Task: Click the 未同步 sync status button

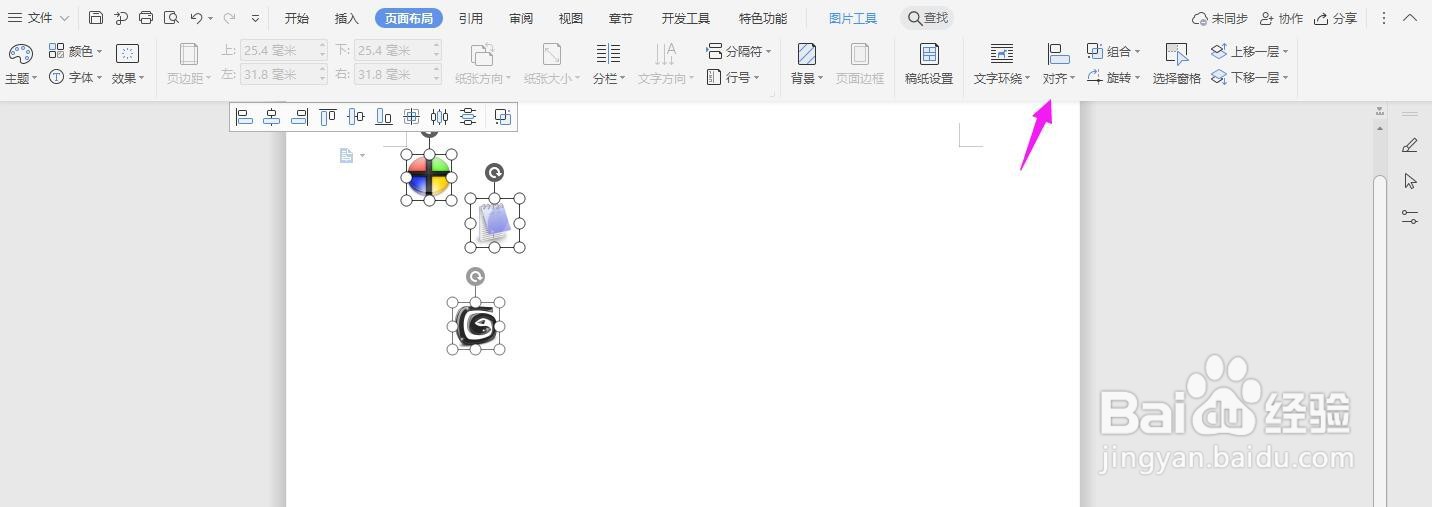Action: pos(1220,18)
